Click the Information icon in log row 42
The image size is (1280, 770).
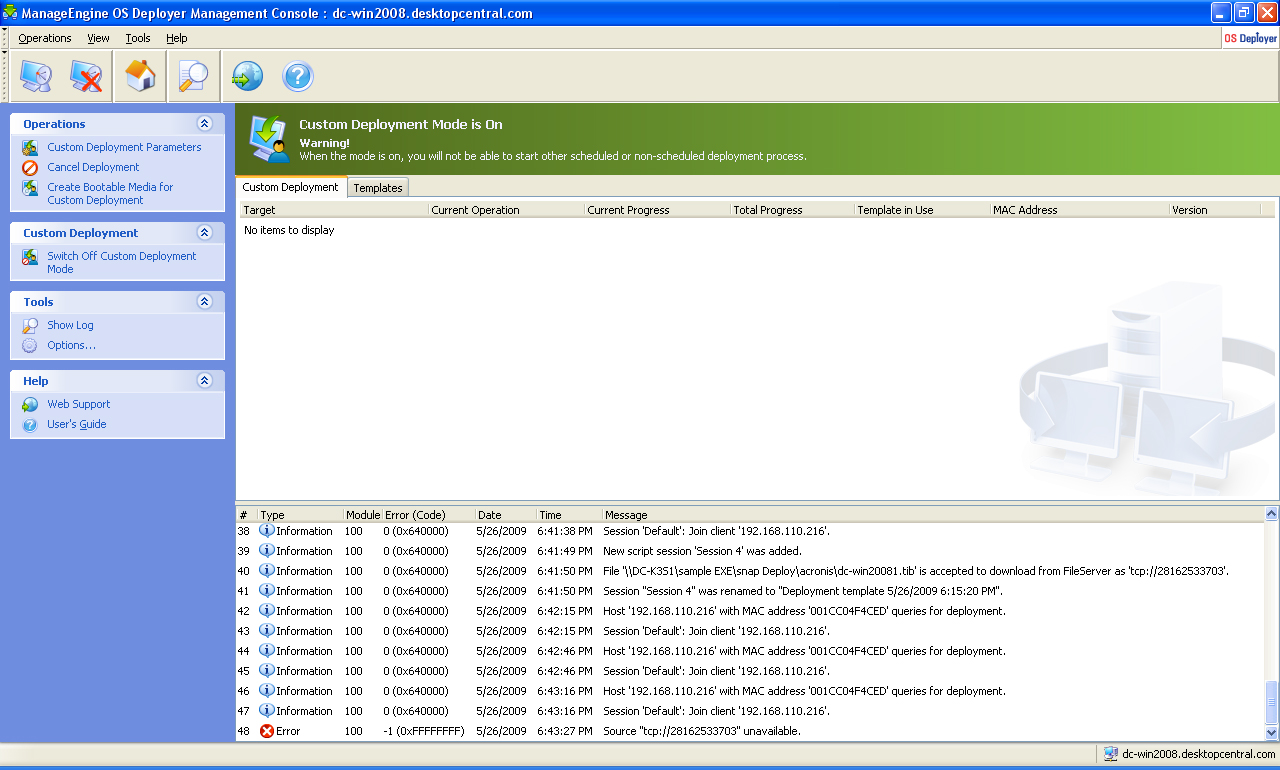[267, 611]
